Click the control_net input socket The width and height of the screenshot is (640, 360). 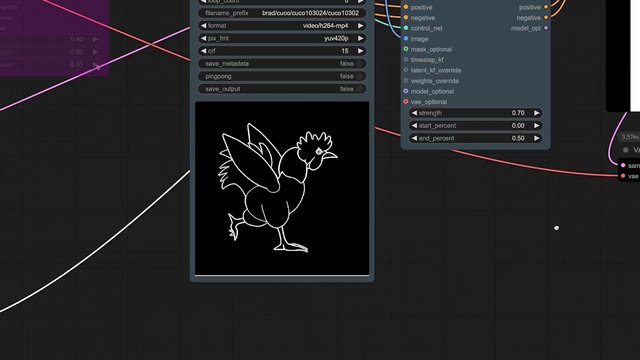click(406, 28)
